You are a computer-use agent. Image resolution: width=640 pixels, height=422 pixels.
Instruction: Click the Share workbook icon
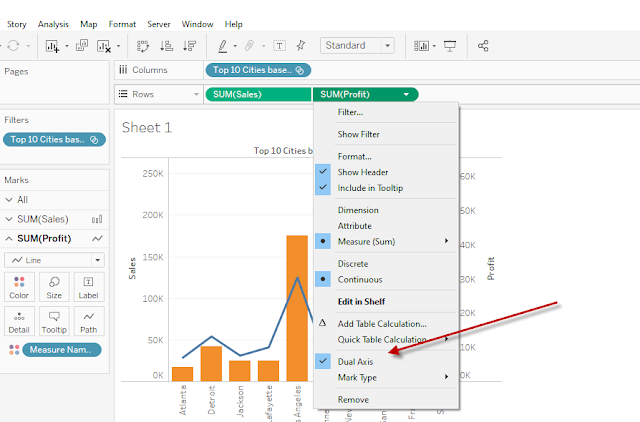click(483, 46)
